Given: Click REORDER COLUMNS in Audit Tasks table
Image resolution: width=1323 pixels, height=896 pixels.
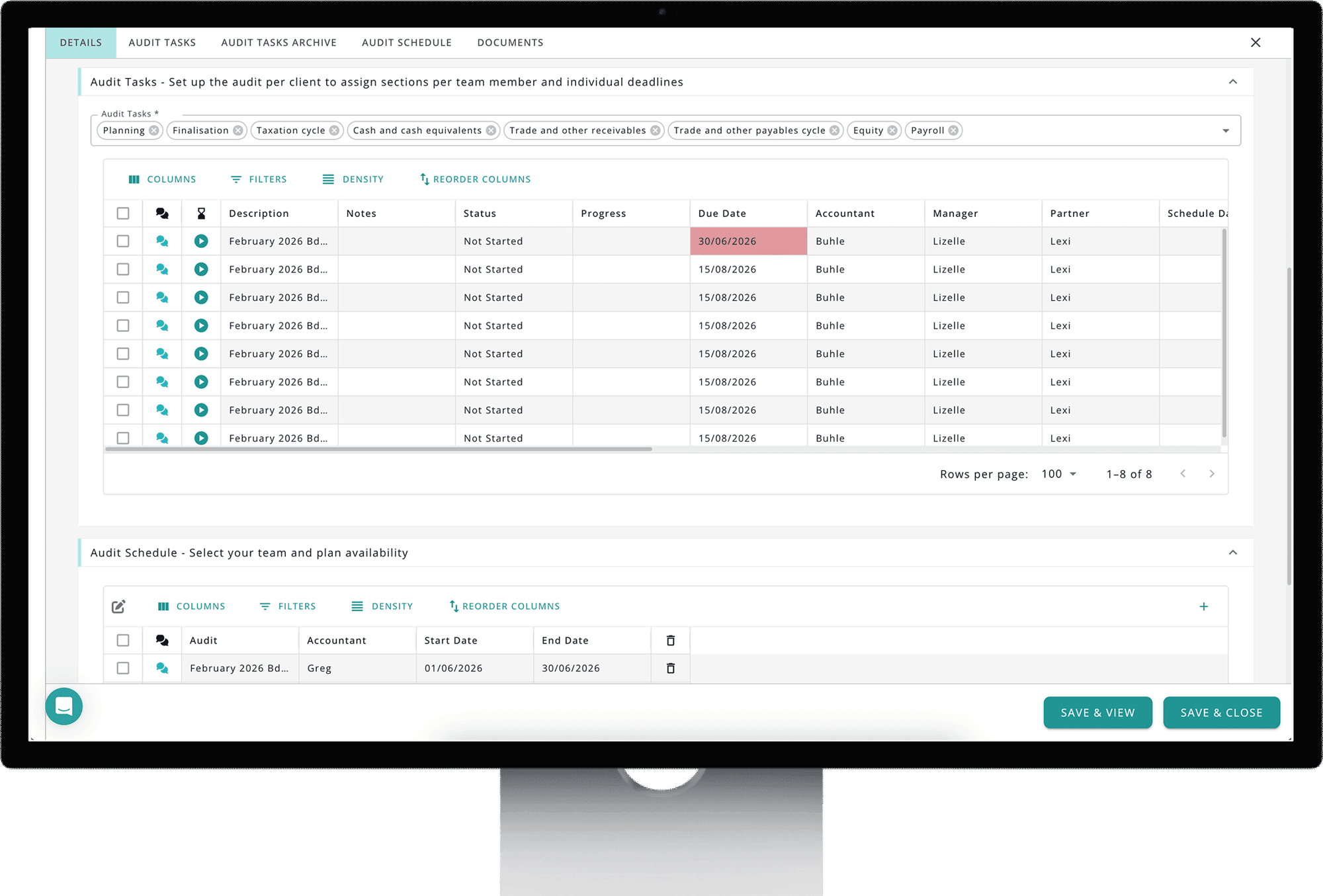Looking at the screenshot, I should (476, 179).
